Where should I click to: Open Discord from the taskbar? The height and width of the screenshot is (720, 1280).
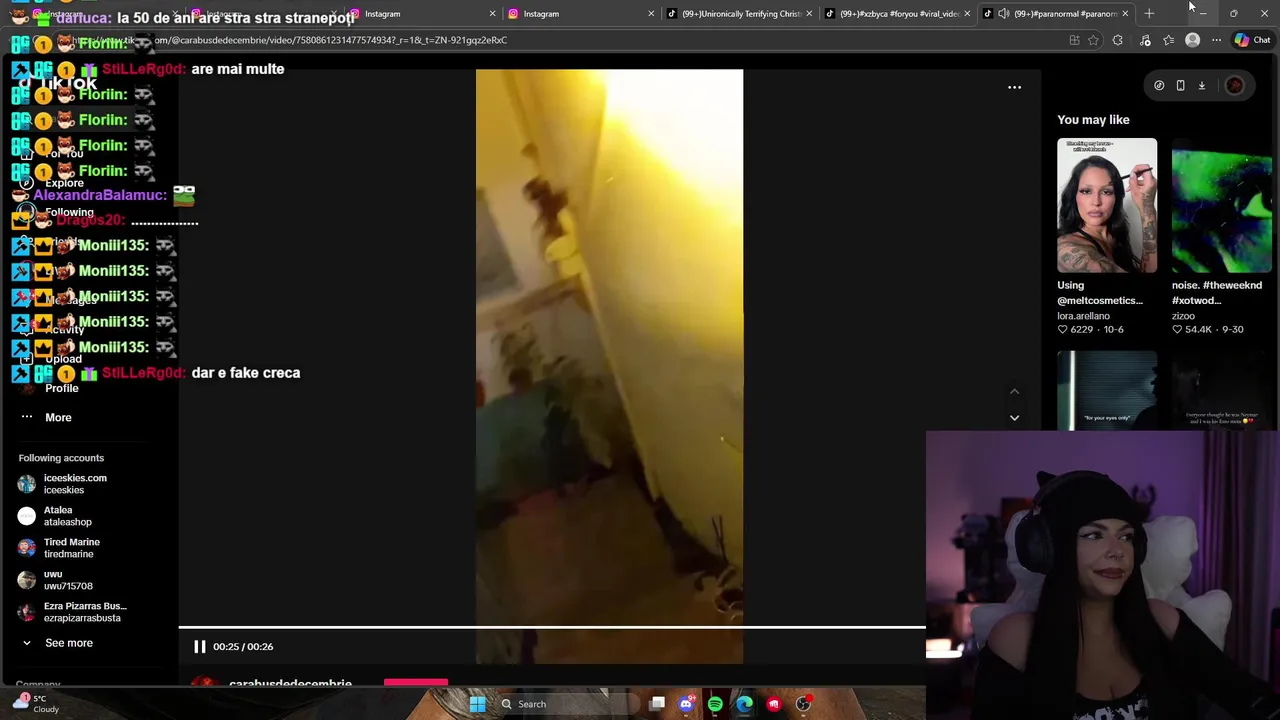click(686, 704)
